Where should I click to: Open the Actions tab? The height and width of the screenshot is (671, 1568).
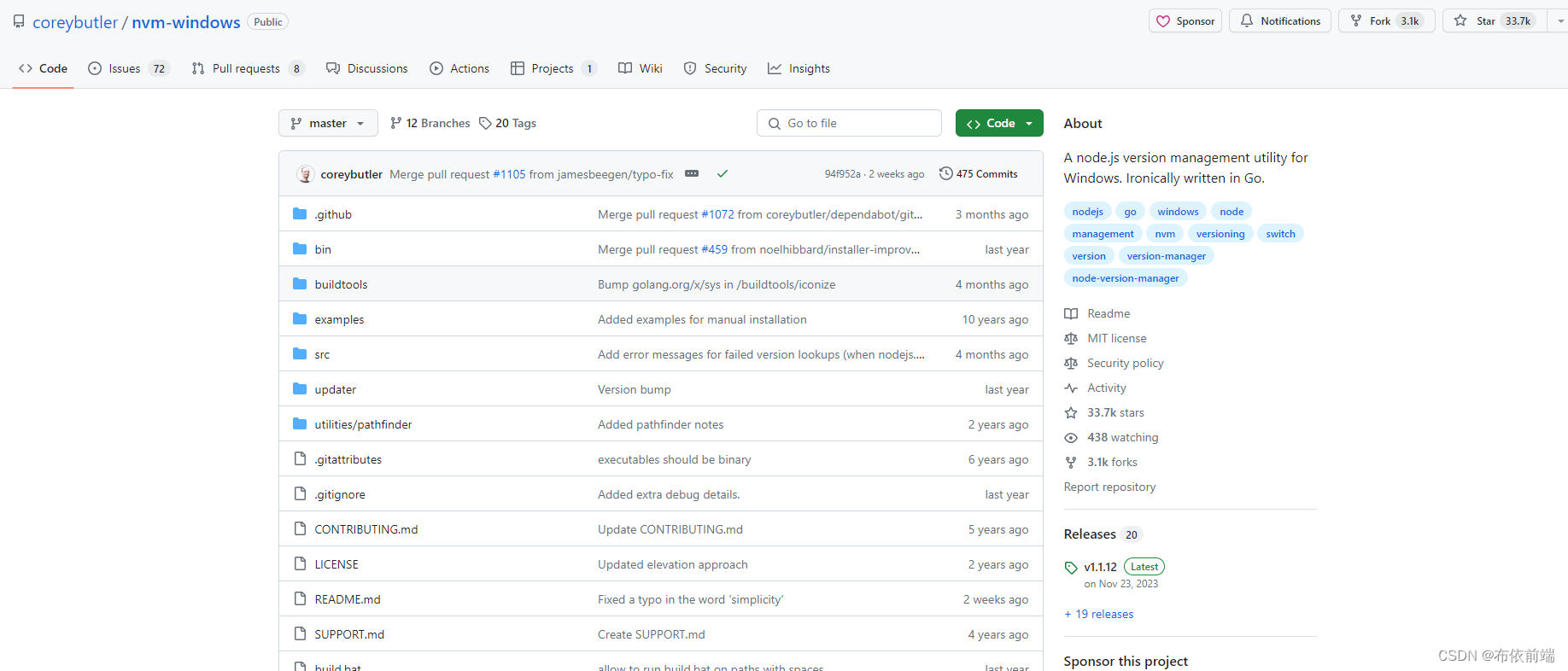tap(459, 68)
